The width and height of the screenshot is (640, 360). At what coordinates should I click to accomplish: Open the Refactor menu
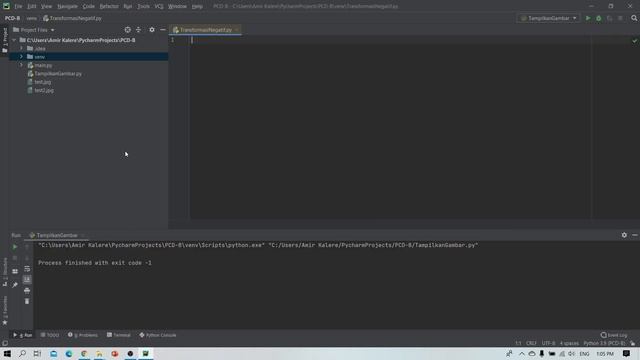(109, 7)
